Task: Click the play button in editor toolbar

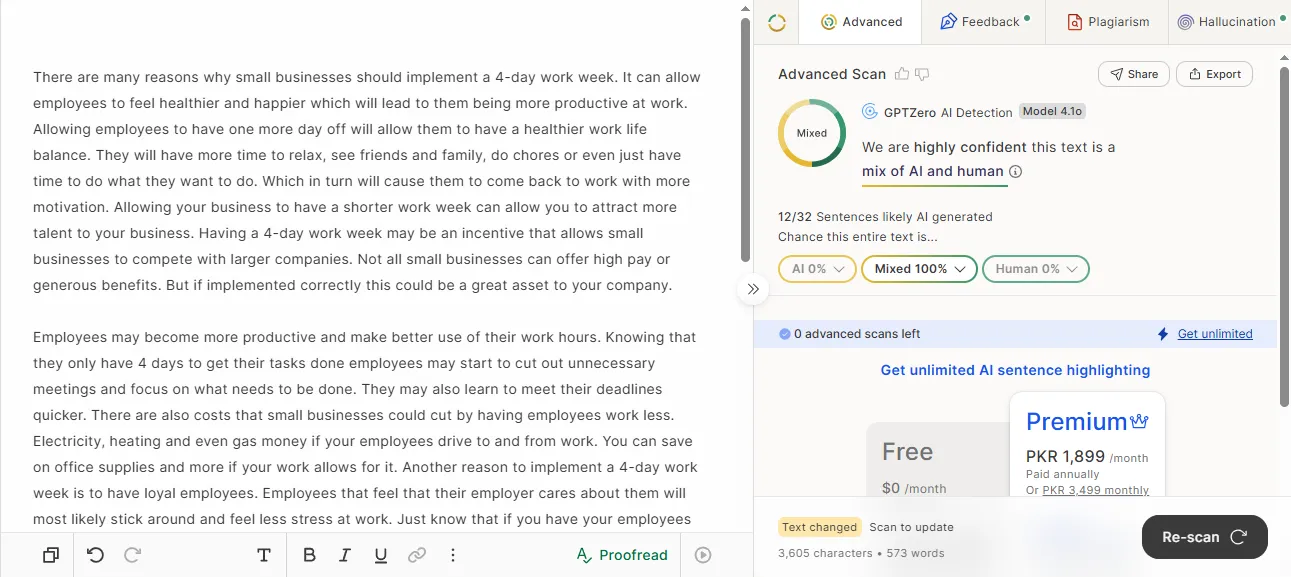Action: 703,555
